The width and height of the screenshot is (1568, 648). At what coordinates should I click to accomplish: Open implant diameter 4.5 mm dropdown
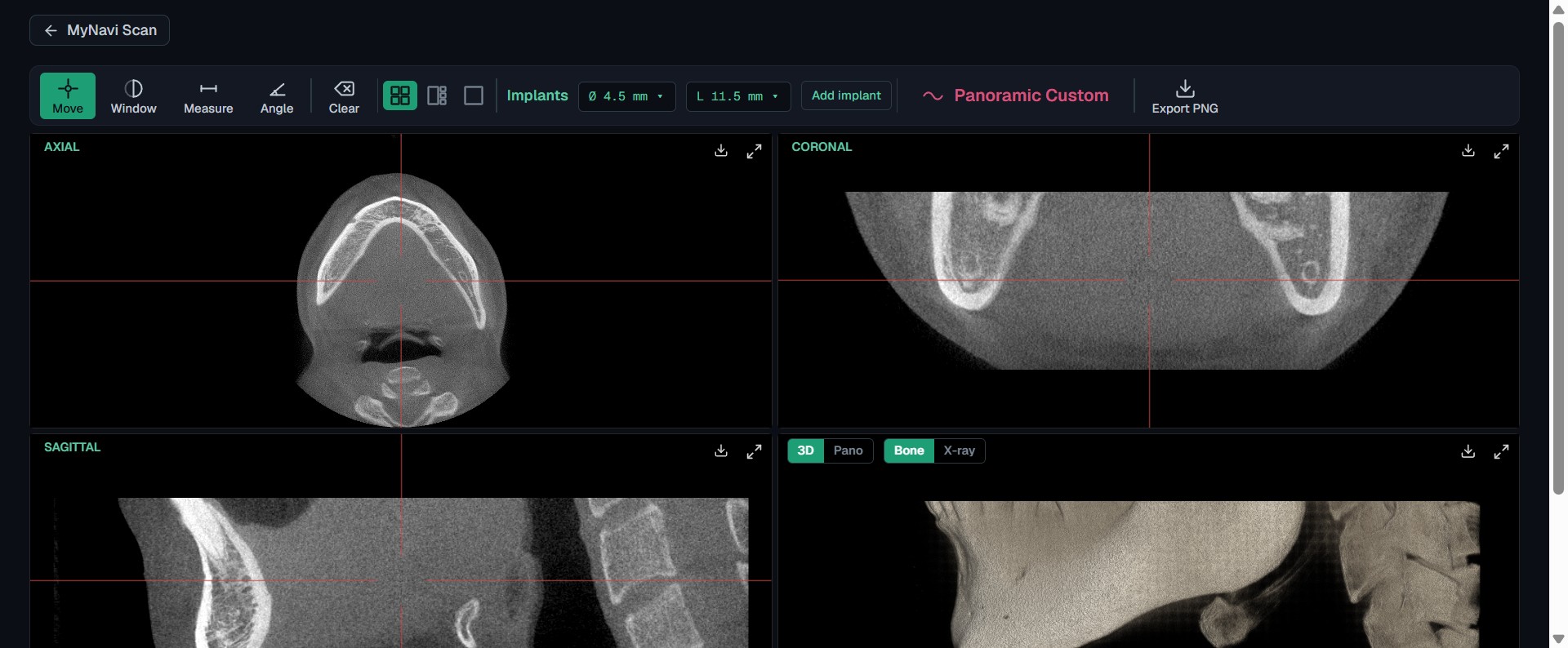coord(626,96)
